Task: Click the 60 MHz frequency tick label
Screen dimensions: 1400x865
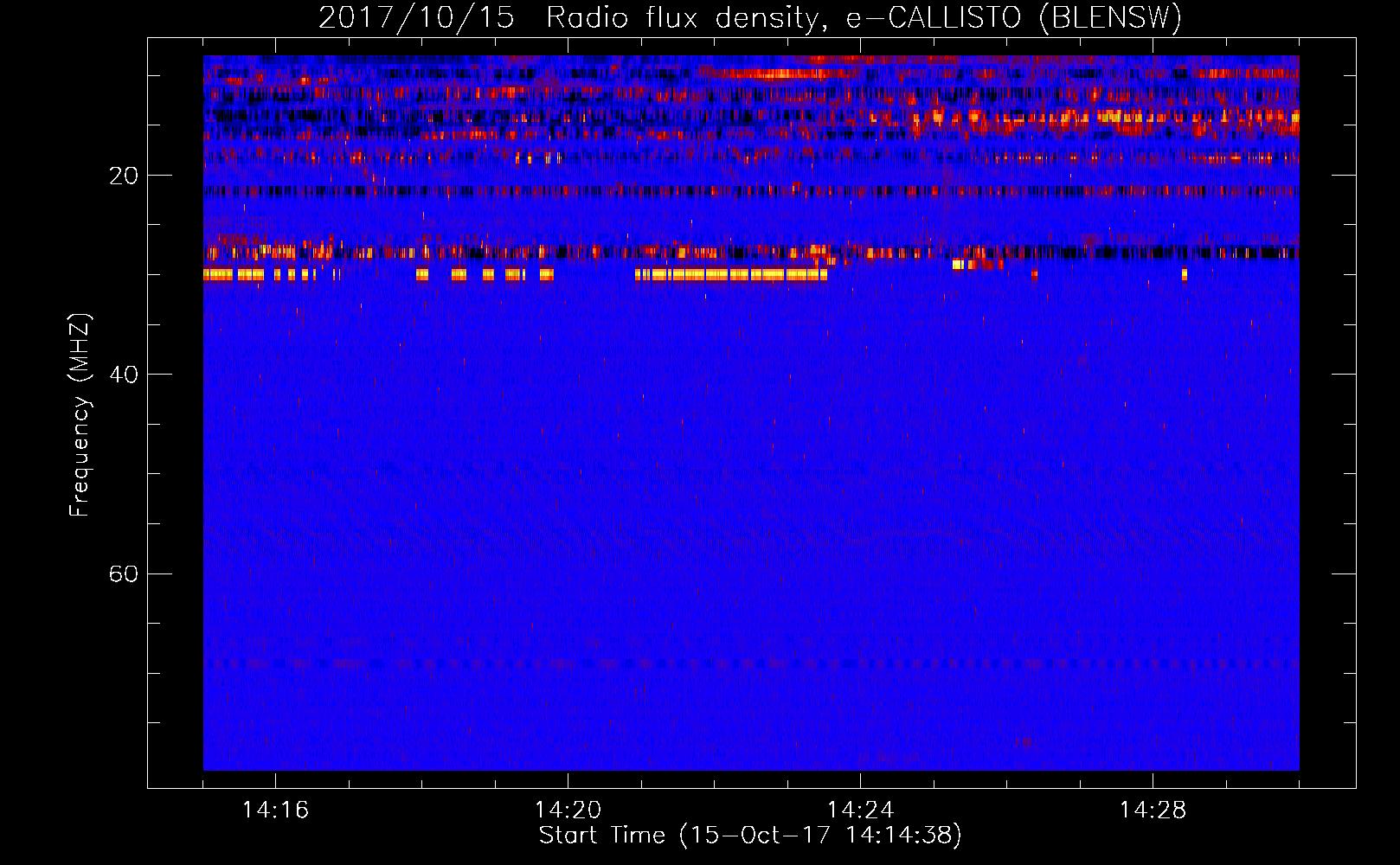Action: click(x=123, y=573)
